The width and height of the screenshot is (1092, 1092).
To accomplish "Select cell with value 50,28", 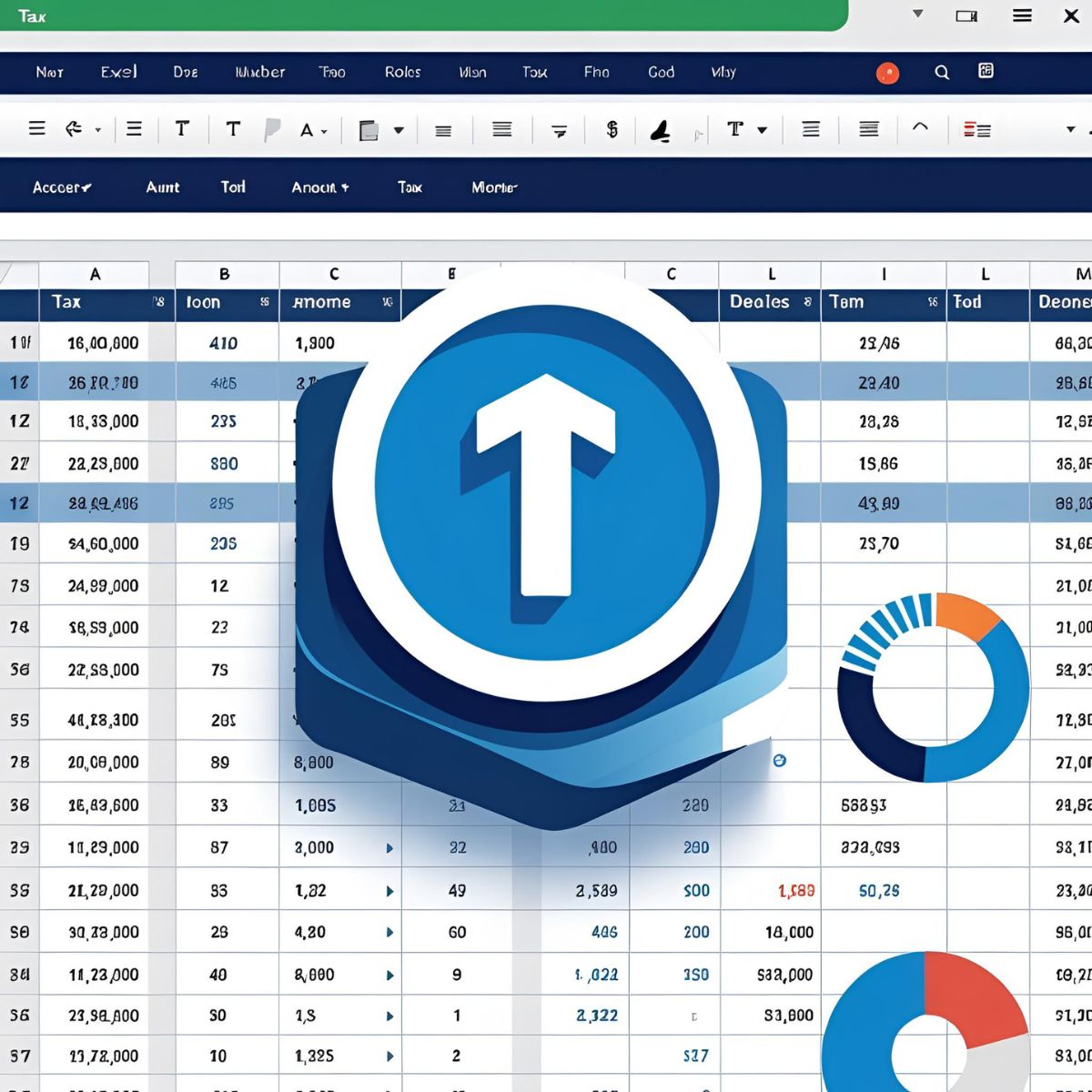I will (x=884, y=891).
